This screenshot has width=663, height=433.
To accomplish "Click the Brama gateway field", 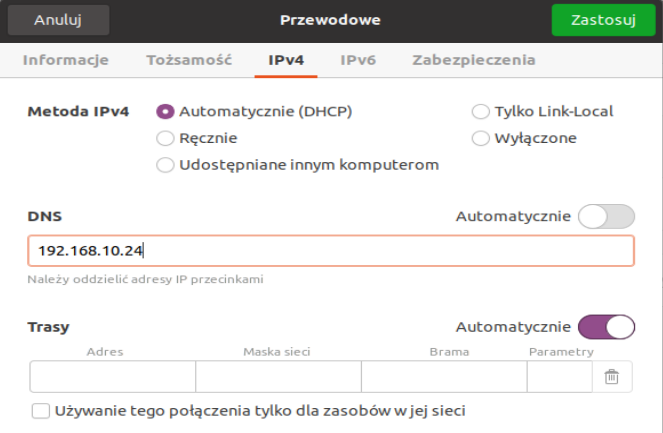I will click(443, 377).
